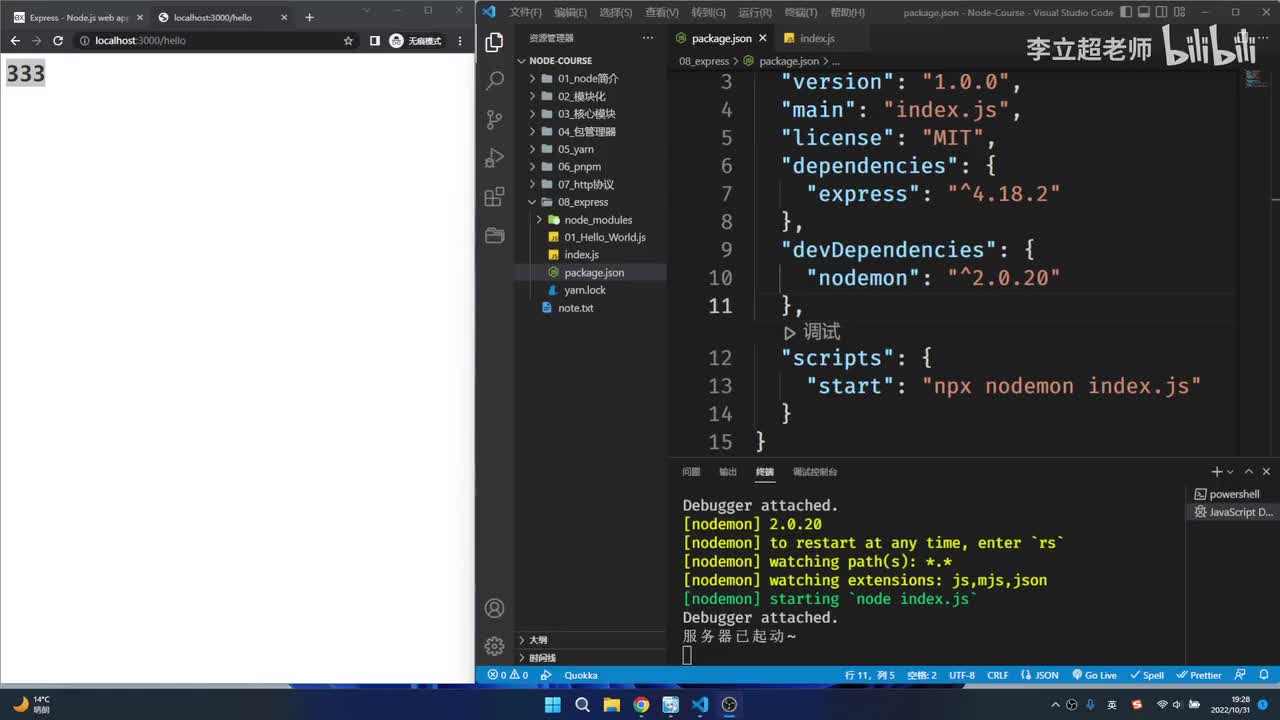Open the Explorer view in the activity bar
The image size is (1280, 720).
tap(494, 42)
